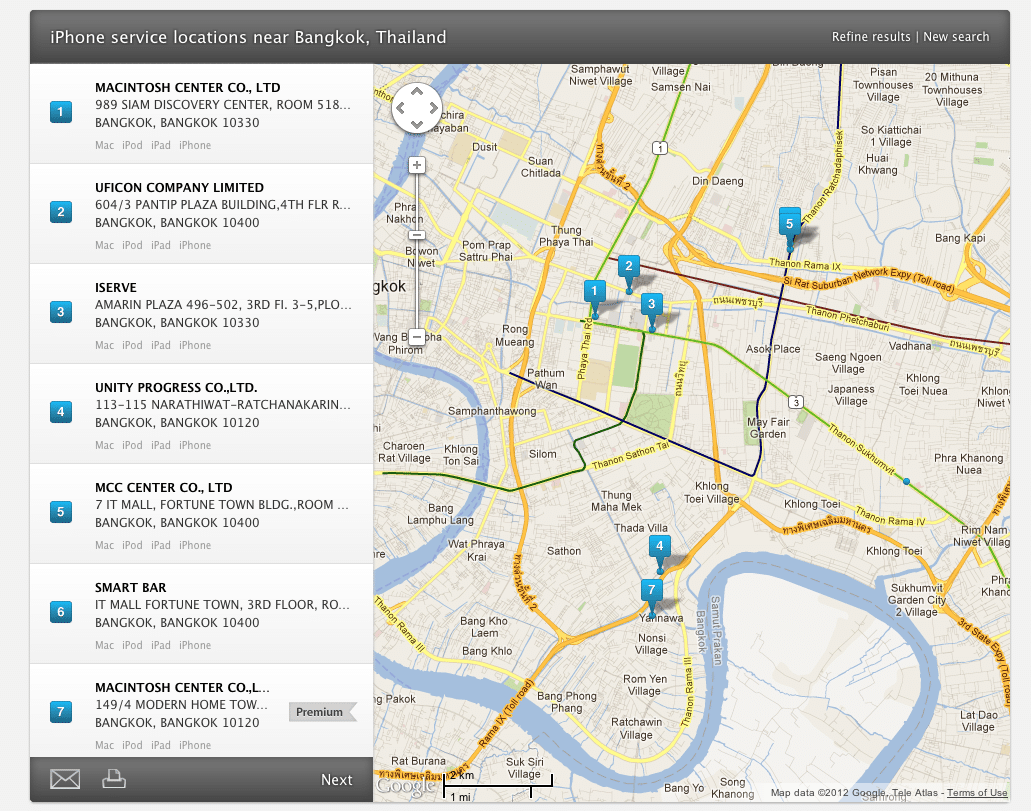Go to the Next page of results
1031x811 pixels.
337,780
